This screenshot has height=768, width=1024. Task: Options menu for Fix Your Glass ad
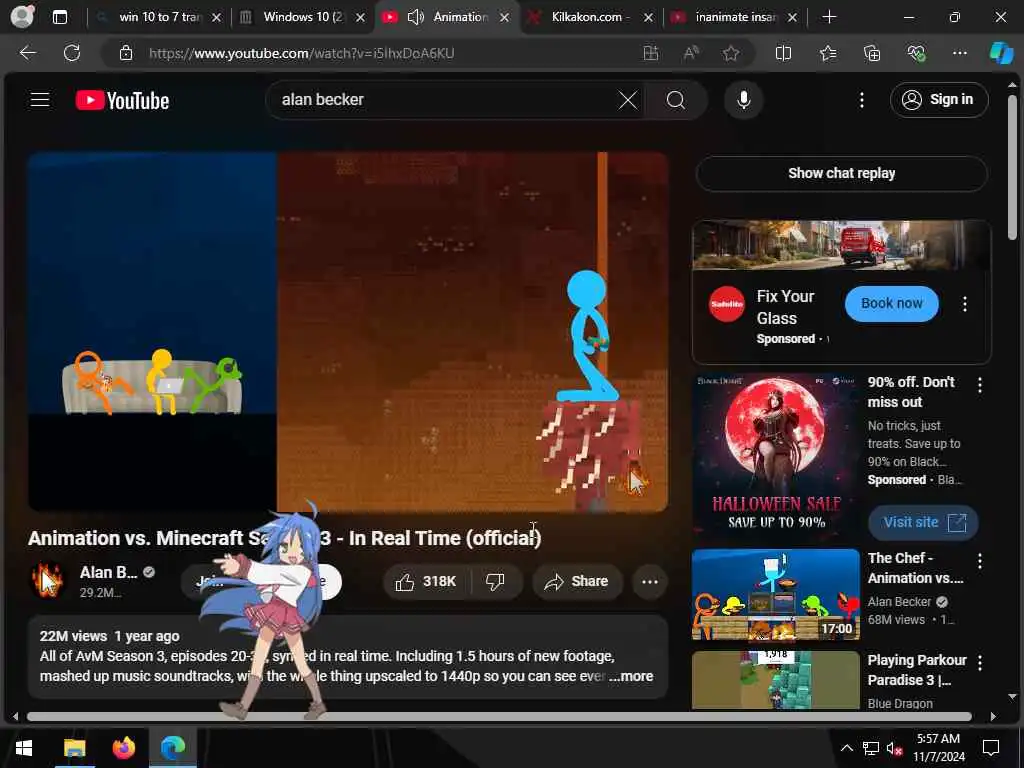point(965,304)
